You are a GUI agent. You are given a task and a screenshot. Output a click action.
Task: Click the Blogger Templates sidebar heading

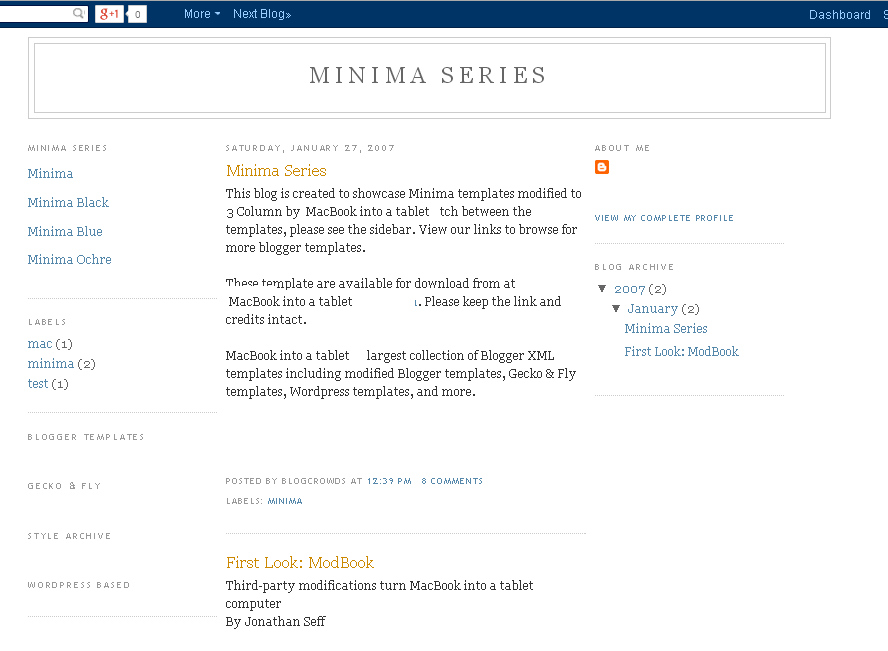86,437
